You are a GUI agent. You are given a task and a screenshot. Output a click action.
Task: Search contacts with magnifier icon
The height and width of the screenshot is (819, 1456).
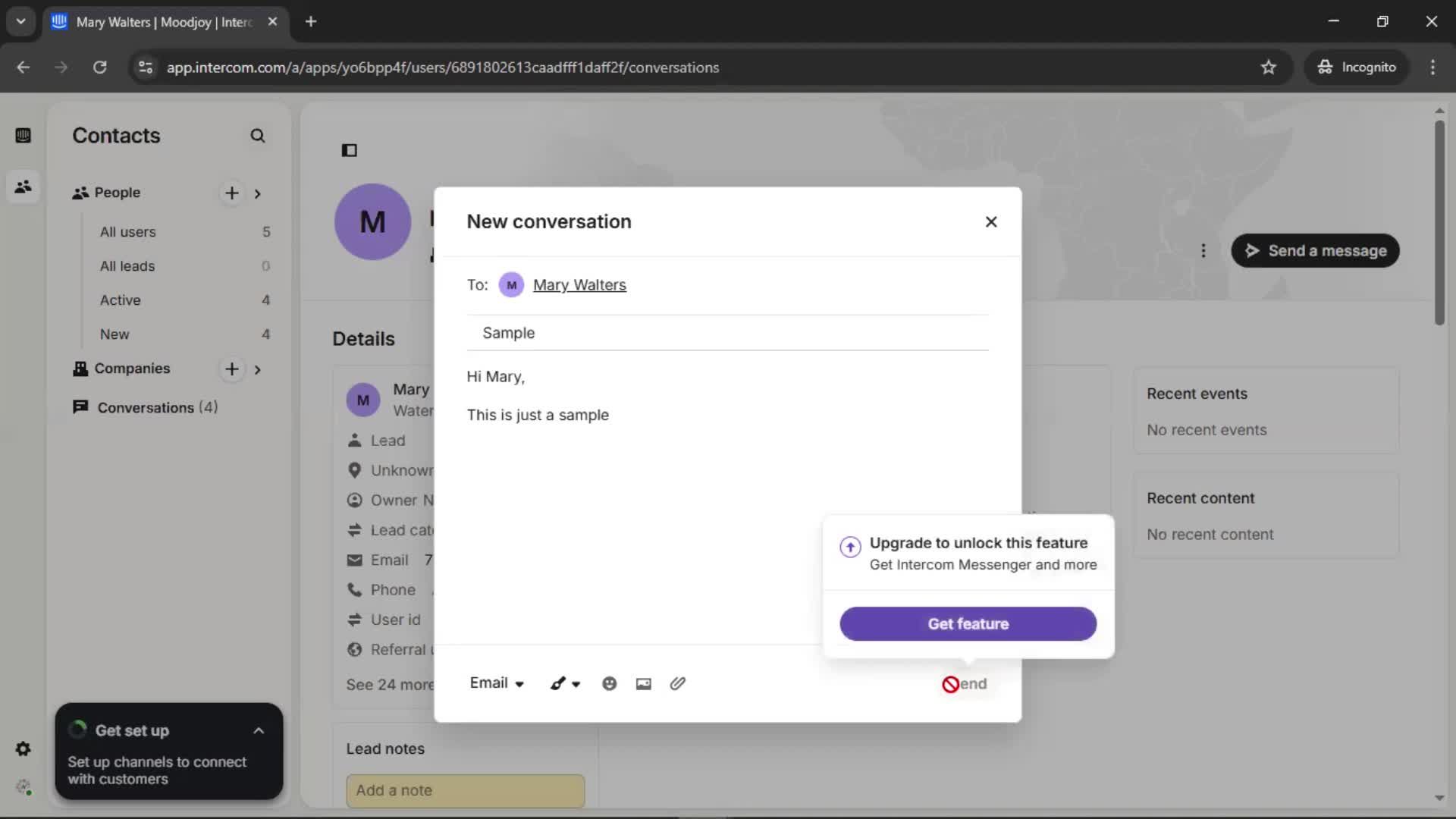(x=258, y=136)
